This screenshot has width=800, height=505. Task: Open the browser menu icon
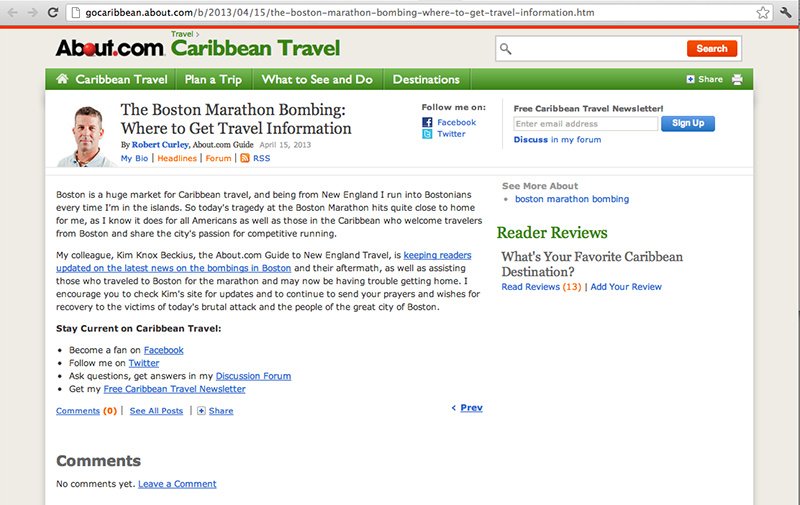(786, 13)
